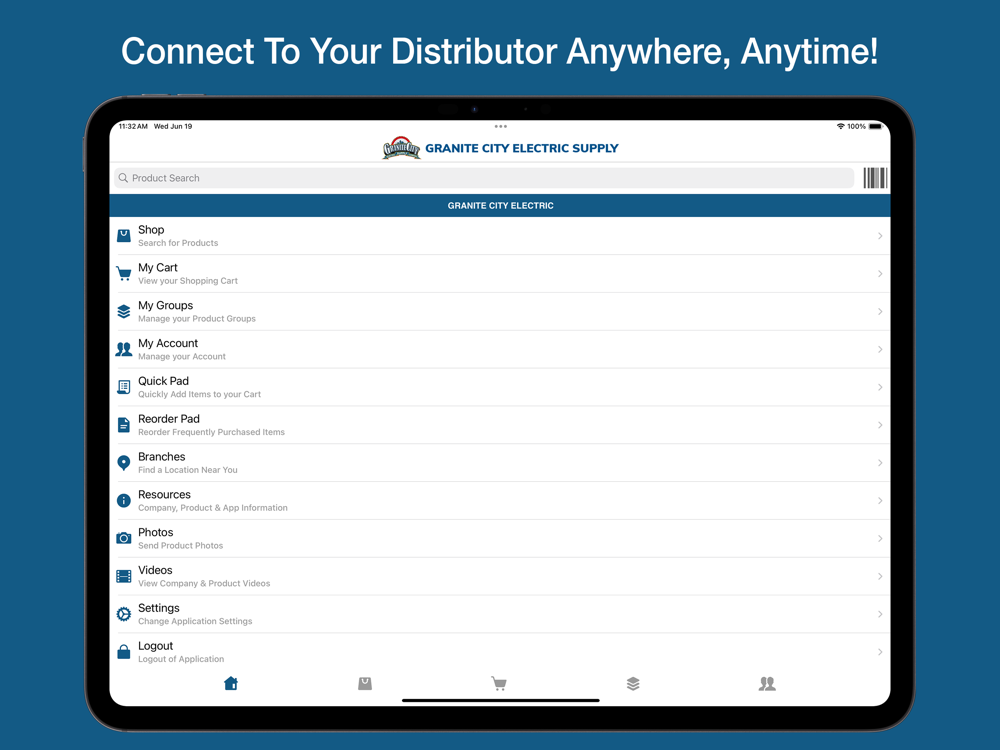Open the Videos row chevron
1000x750 pixels.
coord(879,577)
